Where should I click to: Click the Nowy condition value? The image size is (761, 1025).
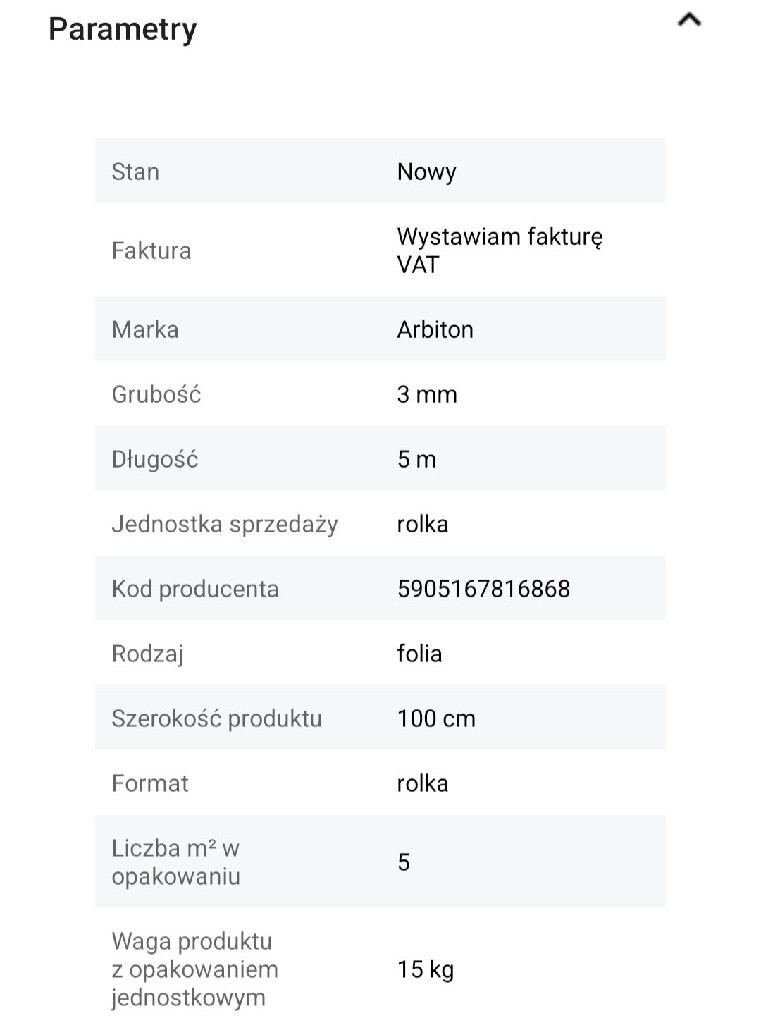tap(426, 172)
